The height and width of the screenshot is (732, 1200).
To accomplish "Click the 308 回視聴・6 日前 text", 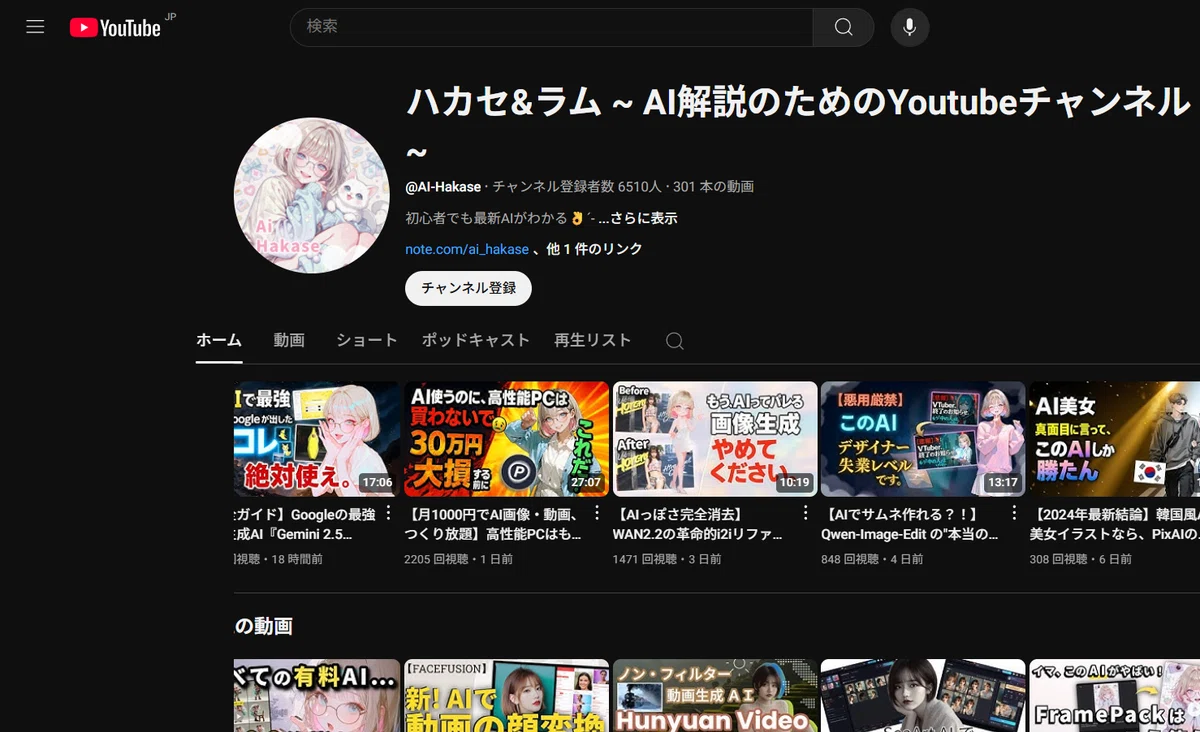I will coord(1081,560).
